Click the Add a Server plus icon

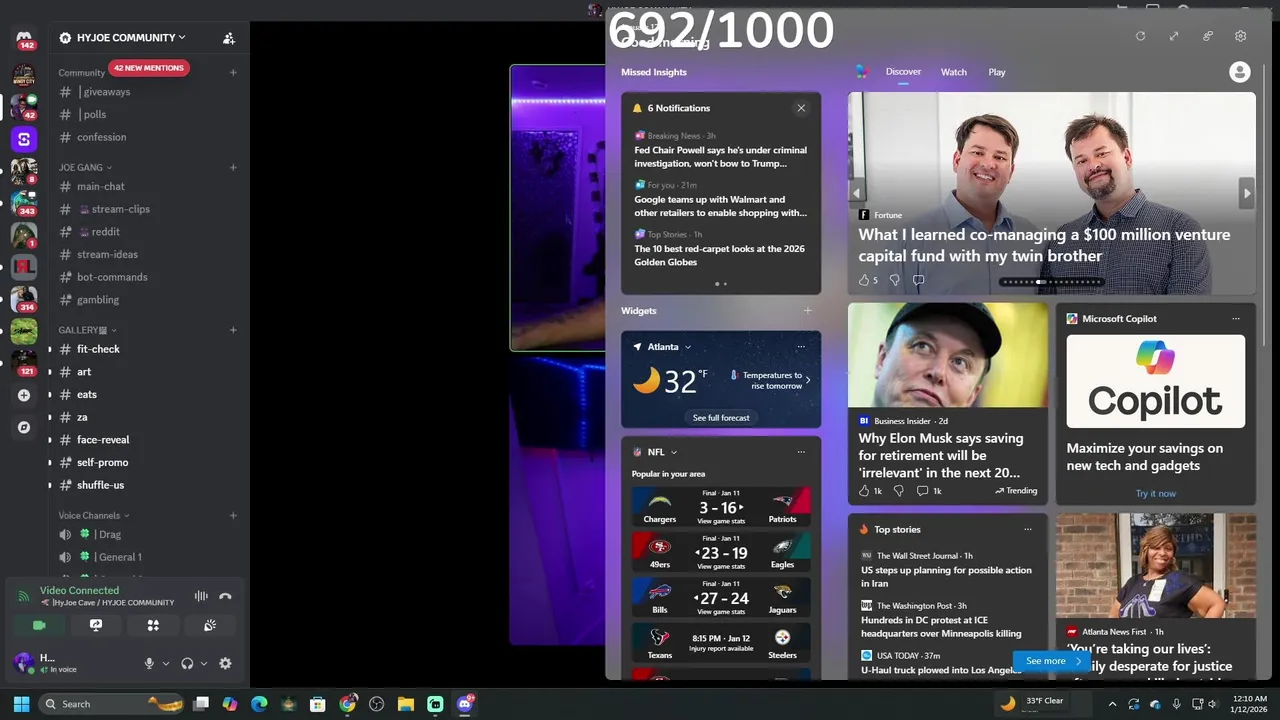tap(24, 395)
